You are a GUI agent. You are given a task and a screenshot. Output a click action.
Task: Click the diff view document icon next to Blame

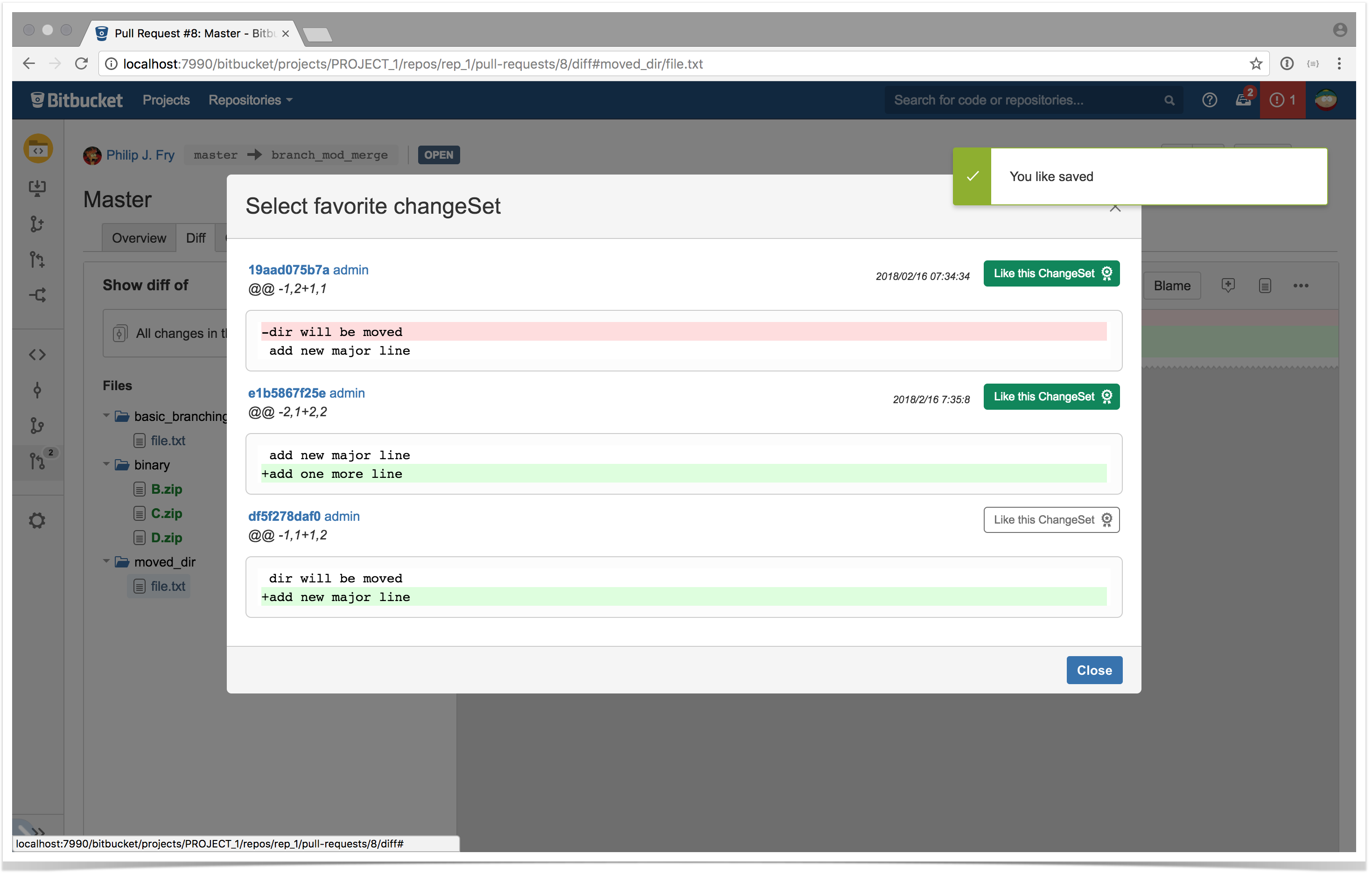1265,286
